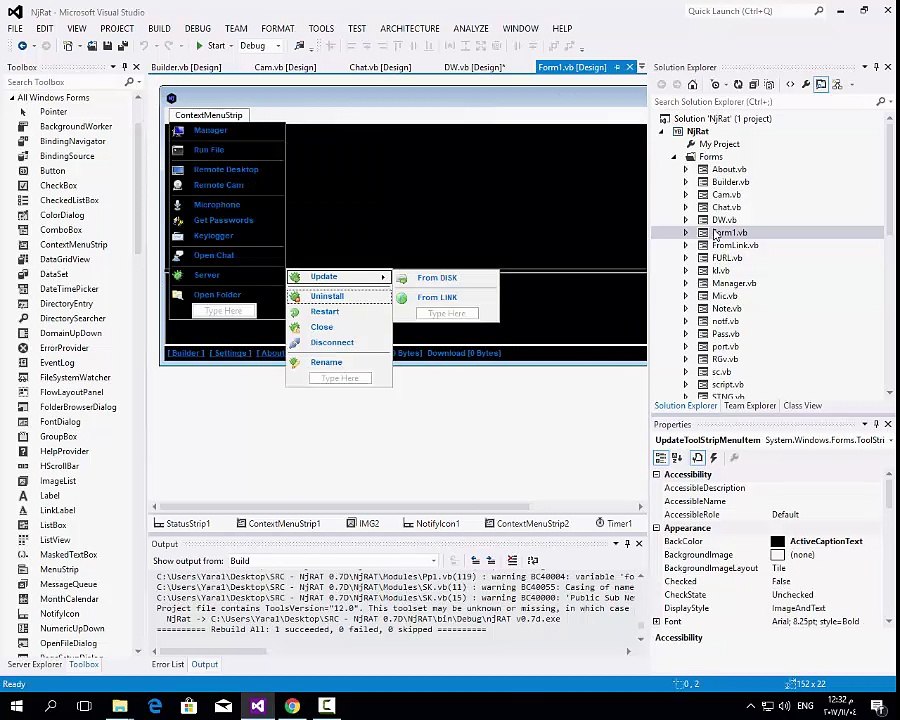The height and width of the screenshot is (720, 900).
Task: Click the Toolbox search magnifier icon
Action: point(129,82)
